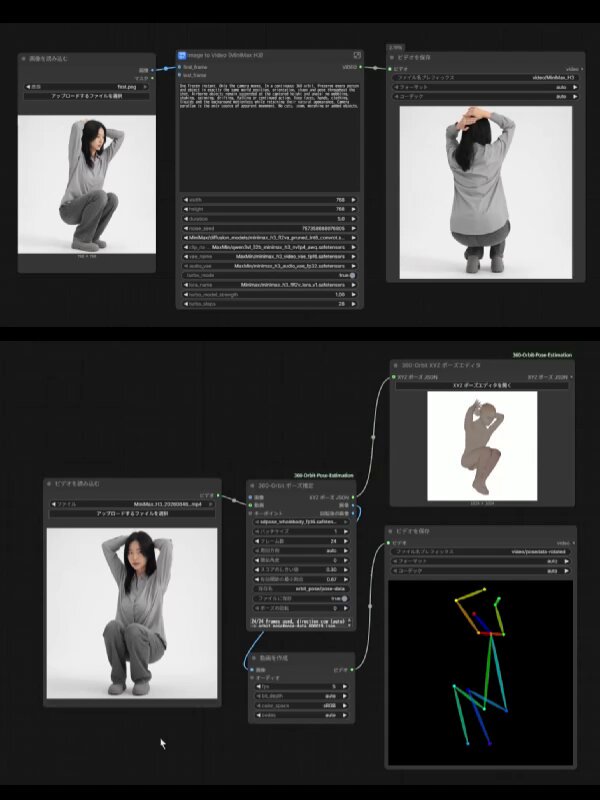Toggle the ファイルに保存 switch
Image resolution: width=600 pixels, height=800 pixels.
point(344,598)
